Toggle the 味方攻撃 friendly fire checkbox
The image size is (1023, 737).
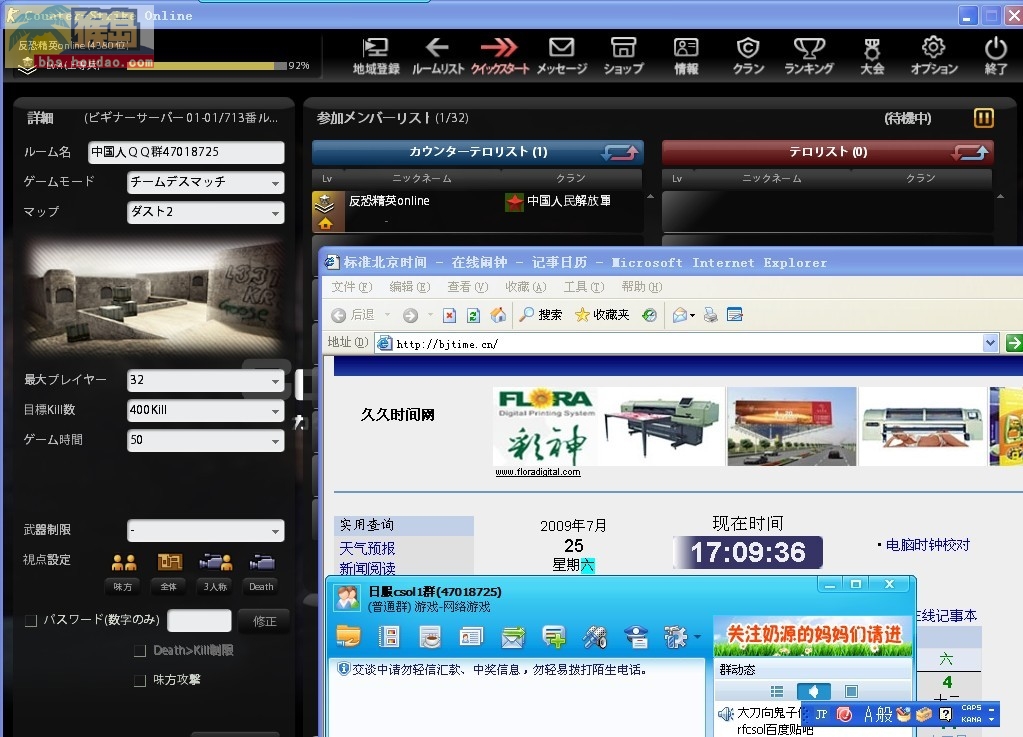coord(140,680)
